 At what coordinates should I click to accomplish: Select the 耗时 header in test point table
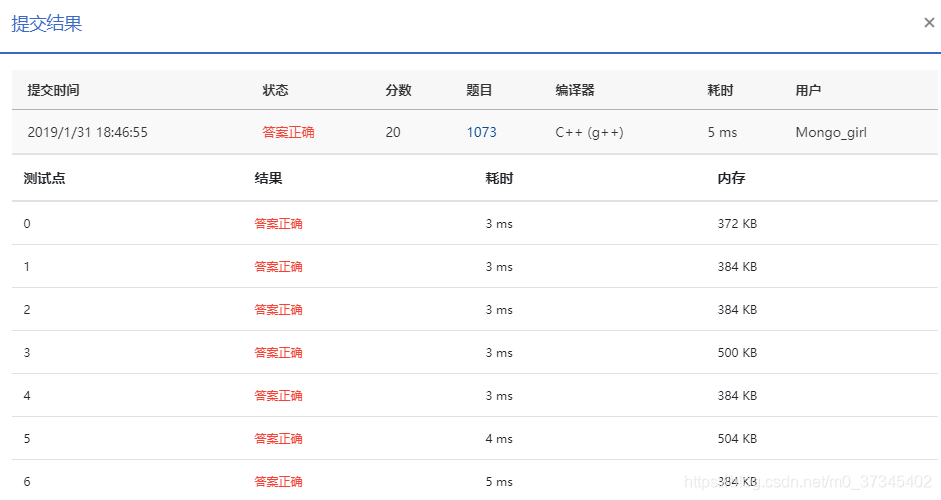tap(499, 178)
